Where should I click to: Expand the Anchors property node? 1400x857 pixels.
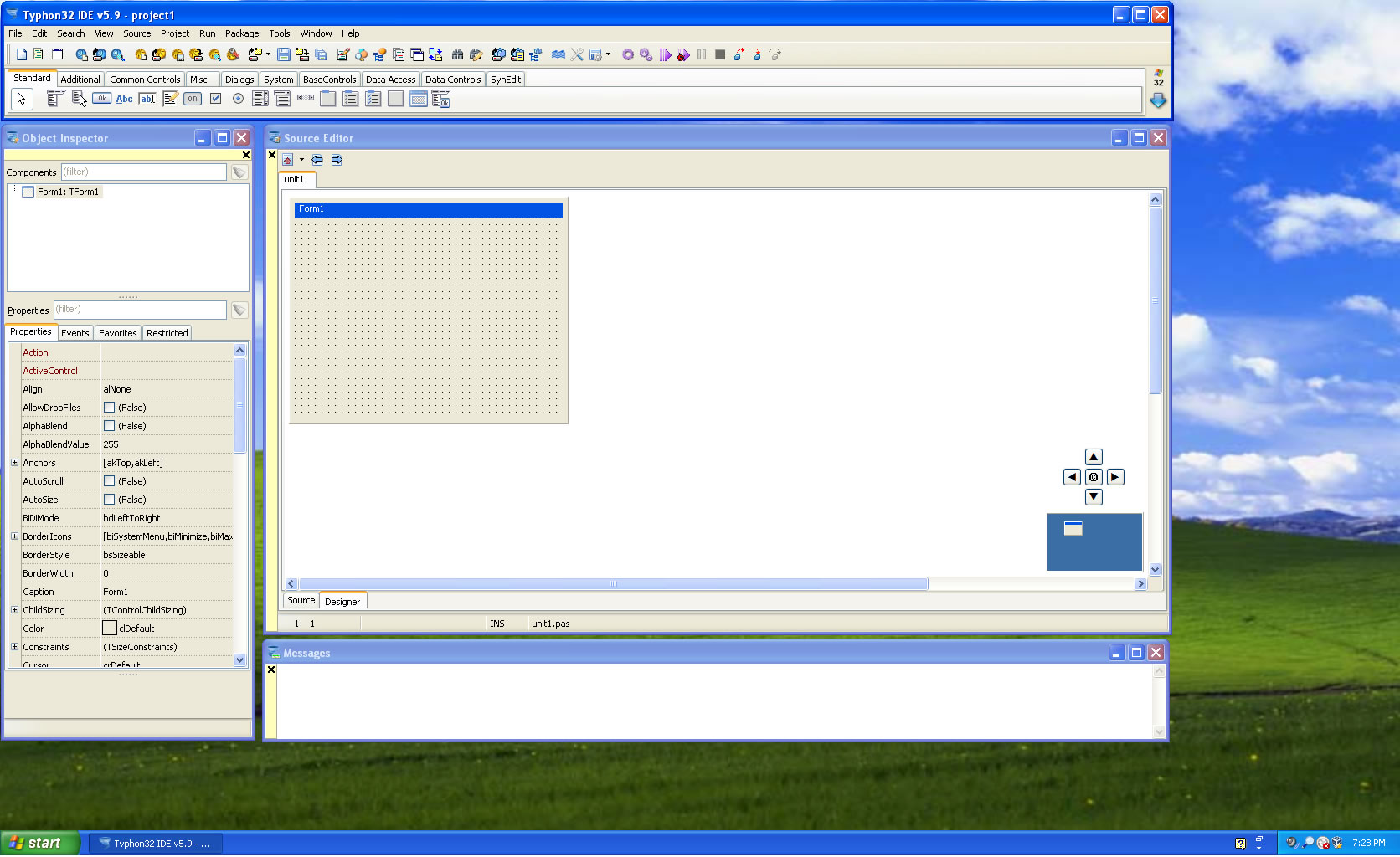click(14, 463)
